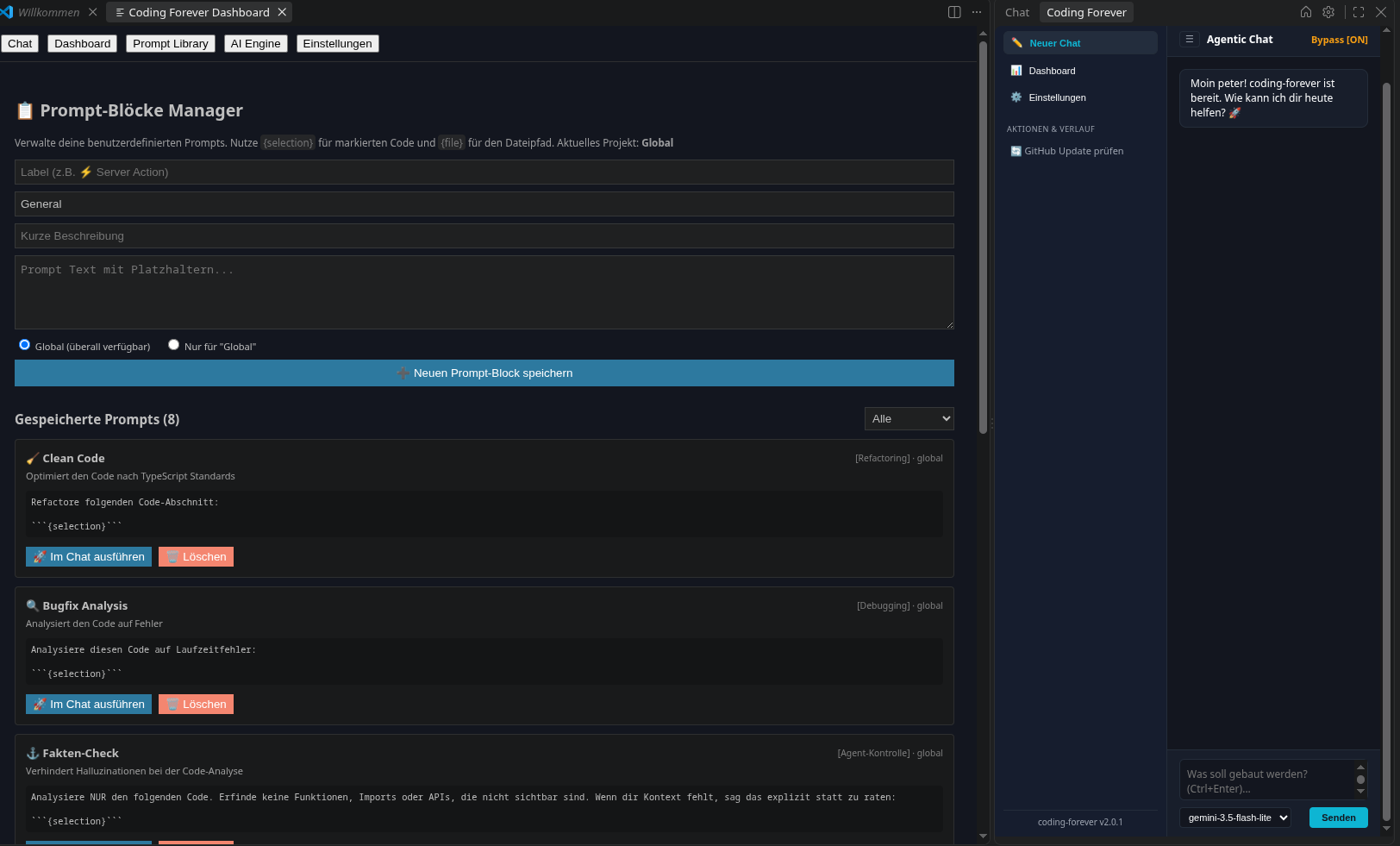Close the Coding Forever Dashboard tab
Viewport: 1400px width, 846px height.
[x=282, y=12]
